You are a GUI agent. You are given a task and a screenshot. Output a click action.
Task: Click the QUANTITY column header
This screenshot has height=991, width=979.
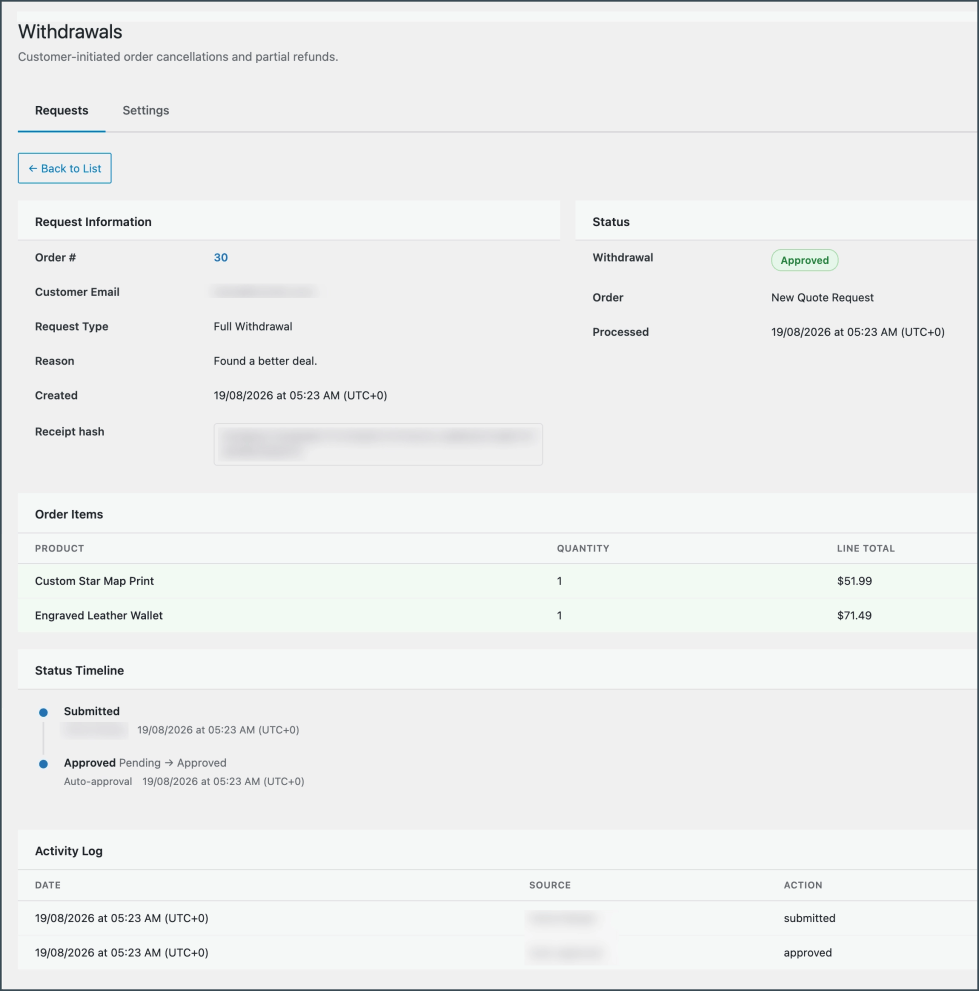click(x=583, y=549)
